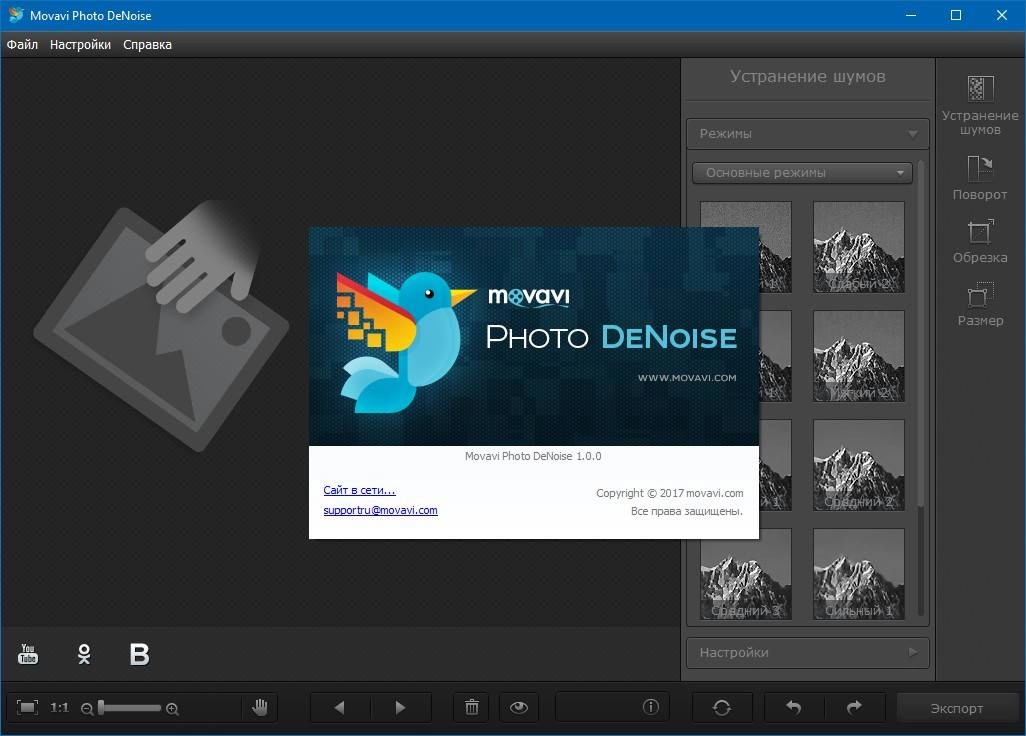Undo the last action
Image resolution: width=1026 pixels, height=736 pixels.
[794, 707]
